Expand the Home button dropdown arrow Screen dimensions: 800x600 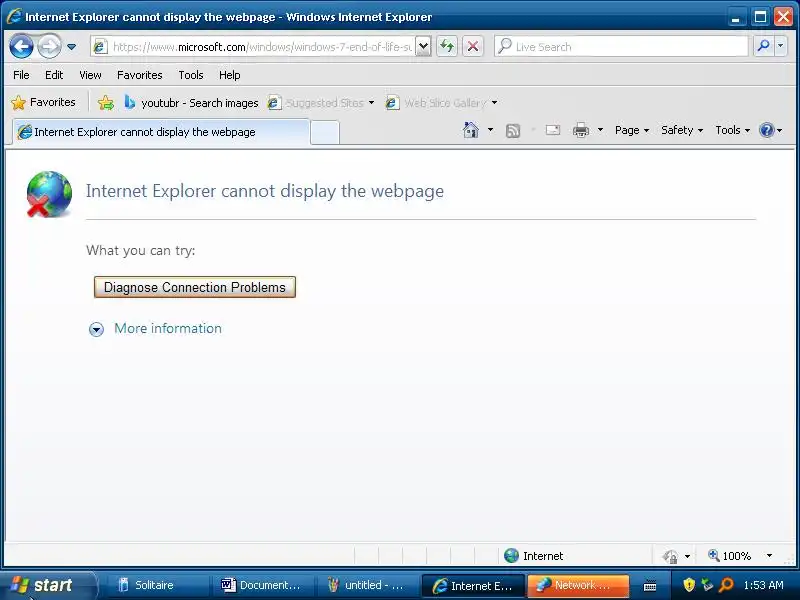[490, 130]
